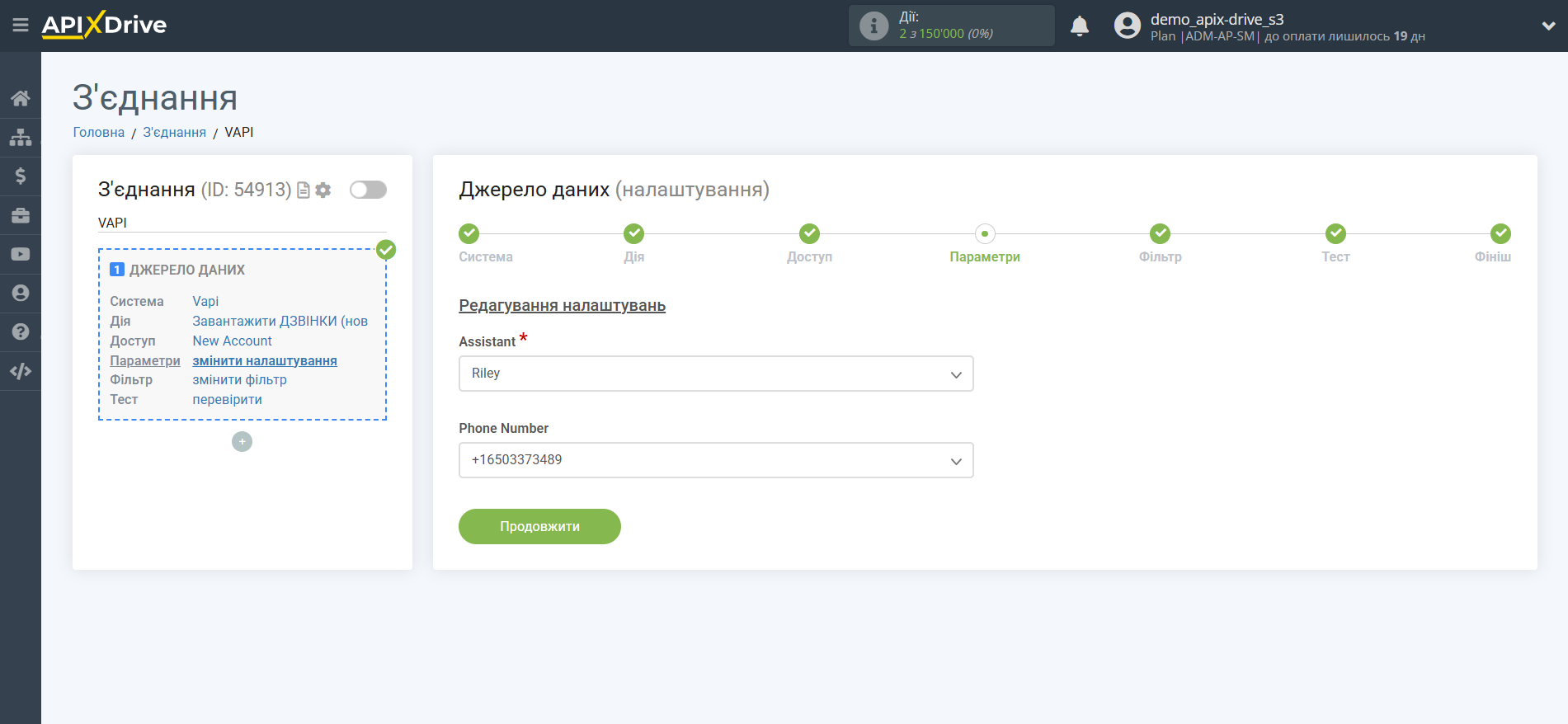Image resolution: width=1568 pixels, height=724 pixels.
Task: Open the Phone Number dropdown
Action: [x=716, y=460]
